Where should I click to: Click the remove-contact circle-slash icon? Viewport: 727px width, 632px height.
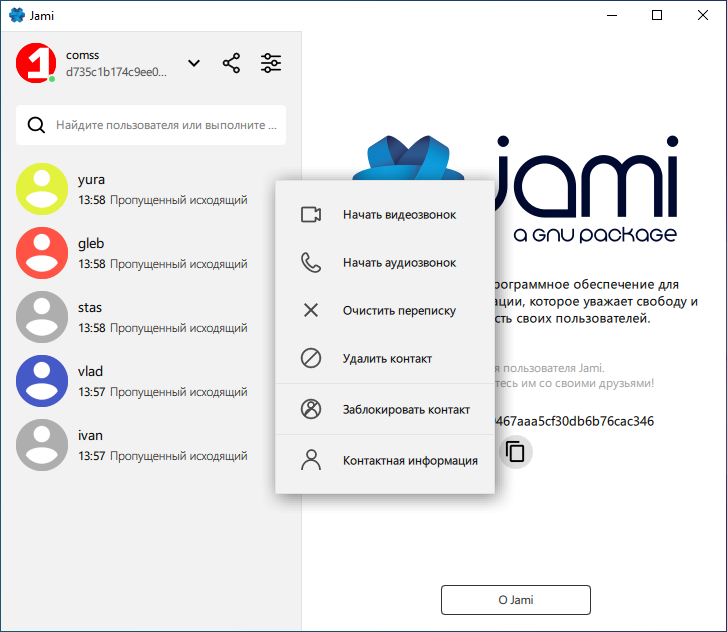[311, 358]
